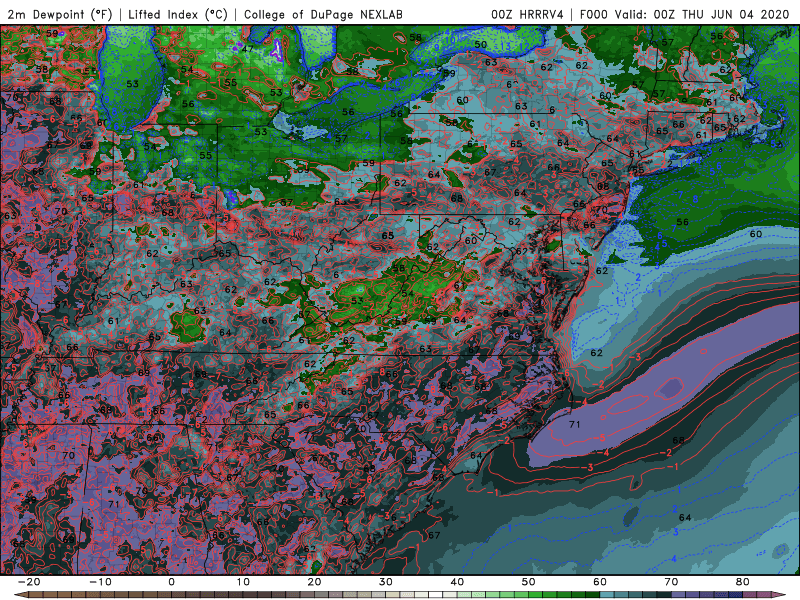Click the 0 tick label on color bar

(171, 582)
